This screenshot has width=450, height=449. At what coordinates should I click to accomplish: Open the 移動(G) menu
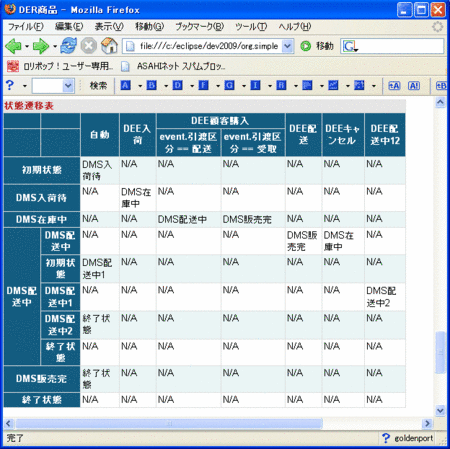pos(149,26)
